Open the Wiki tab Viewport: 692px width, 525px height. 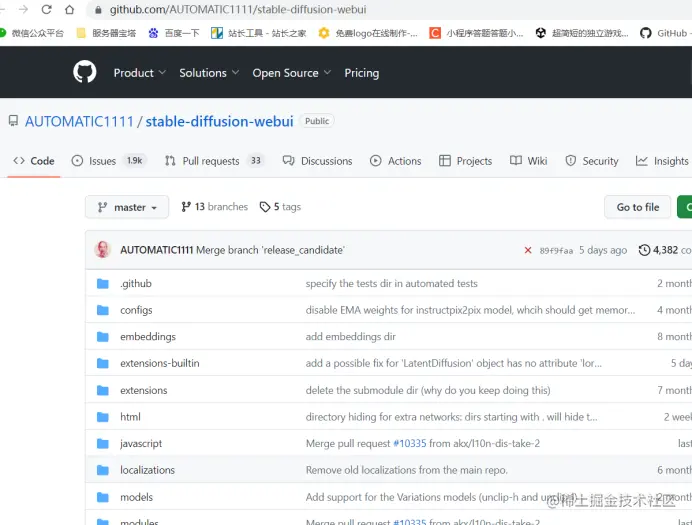pos(528,161)
